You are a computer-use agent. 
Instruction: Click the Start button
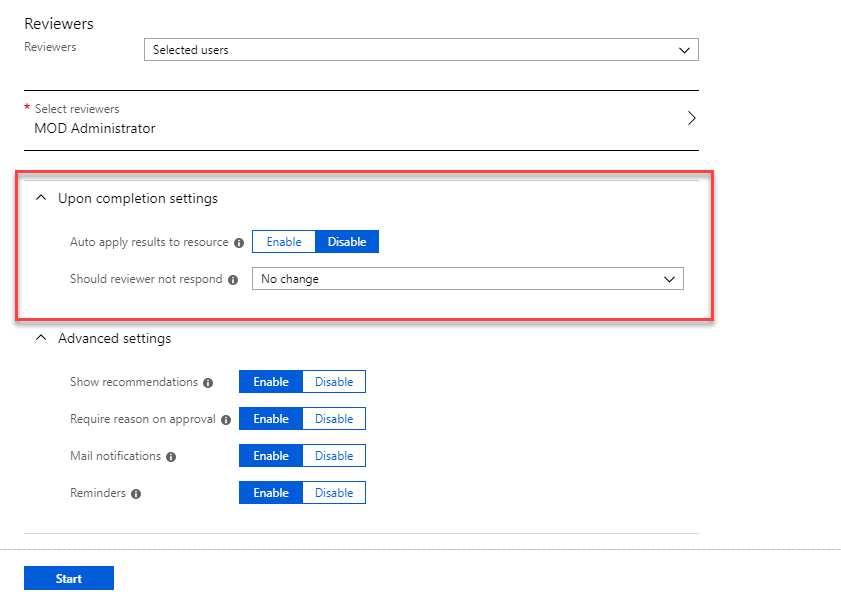69,578
